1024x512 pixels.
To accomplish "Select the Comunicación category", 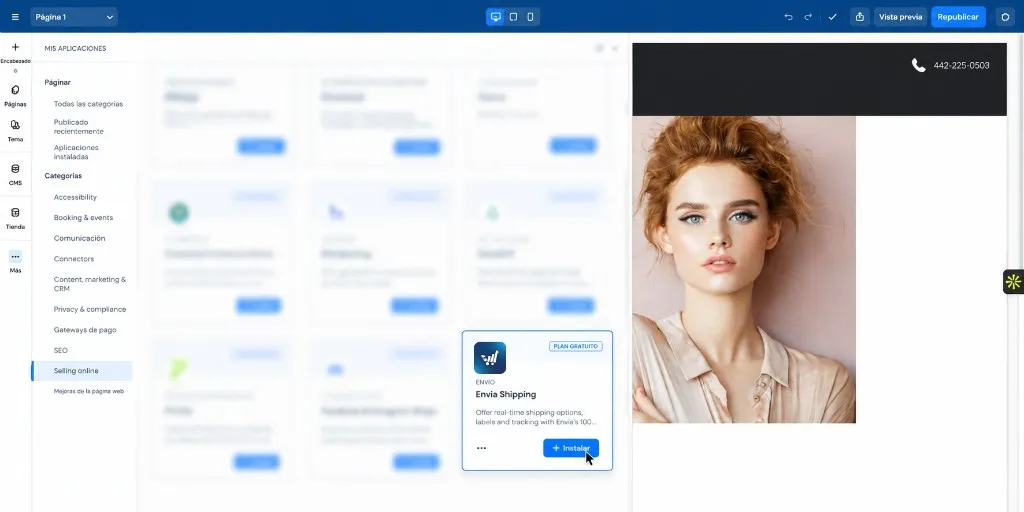I will [x=79, y=238].
